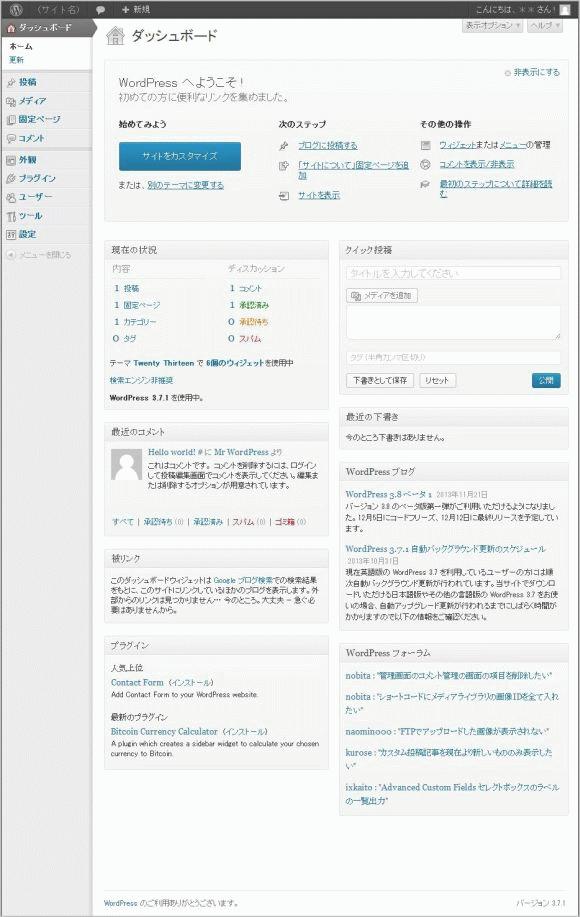This screenshot has height=917, width=580.
Task: Click the blue 公開 button
Action: [546, 380]
